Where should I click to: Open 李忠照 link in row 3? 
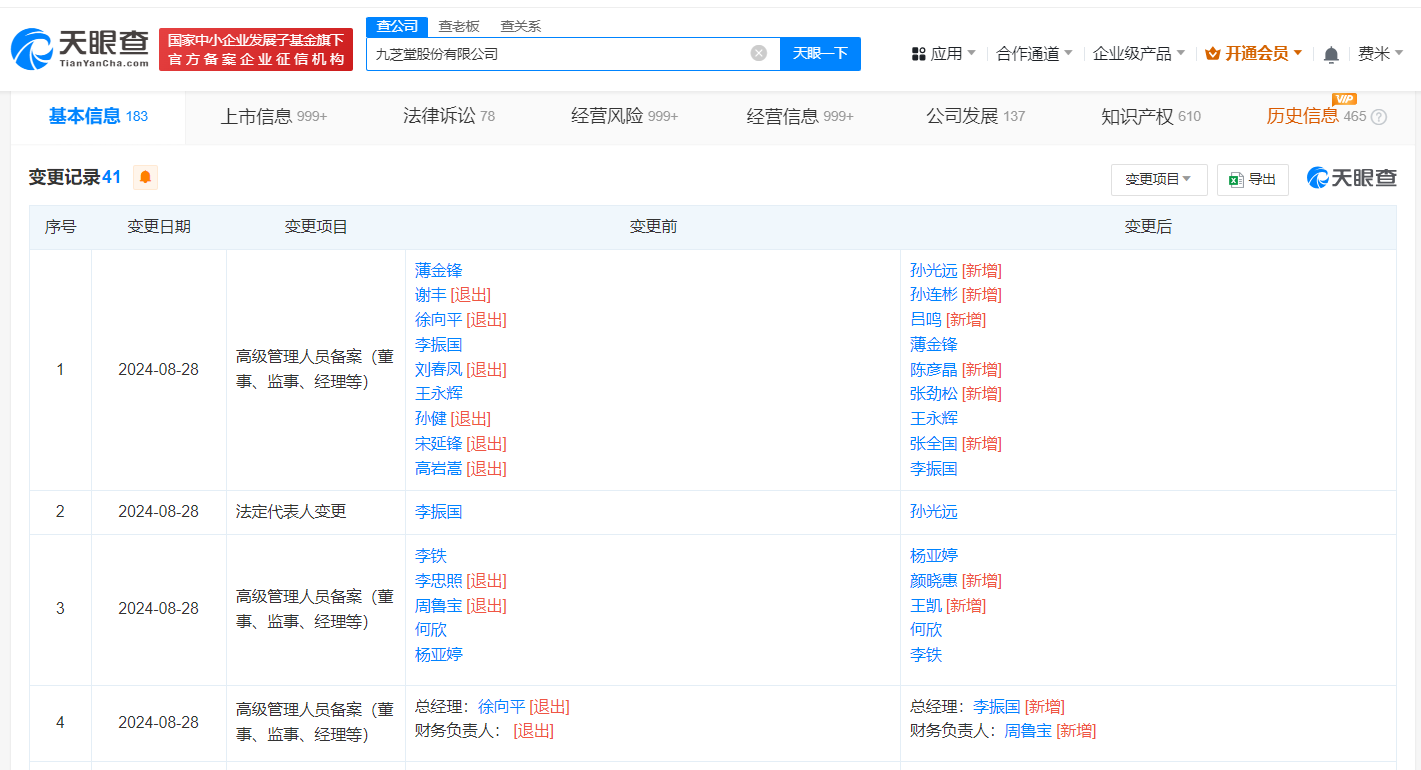pyautogui.click(x=439, y=581)
